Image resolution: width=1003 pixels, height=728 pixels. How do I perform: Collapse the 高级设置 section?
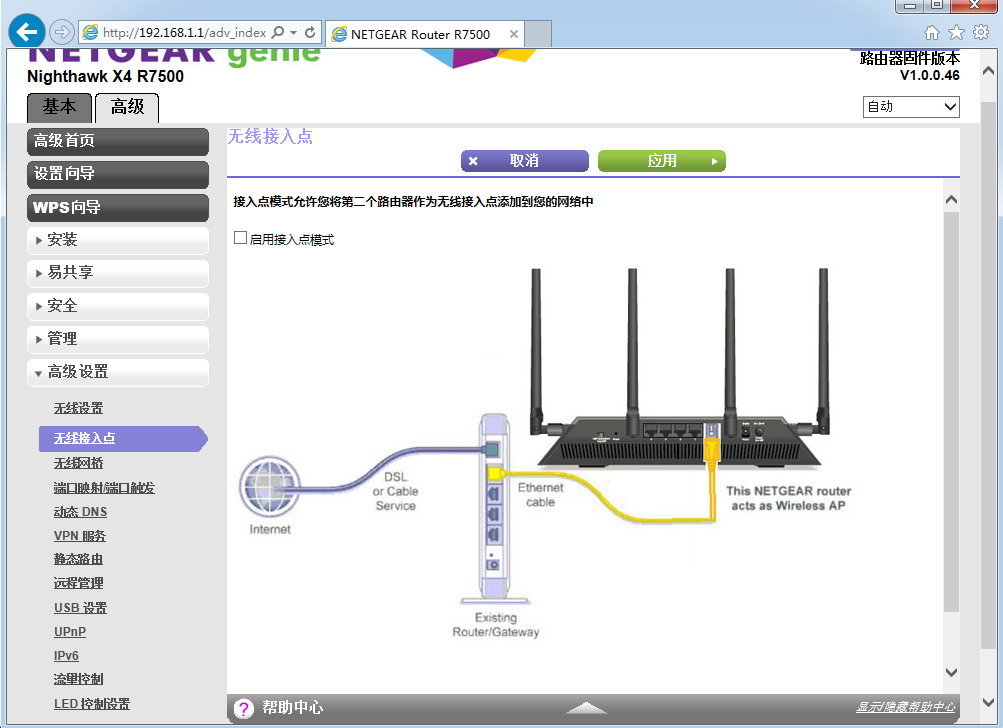[118, 372]
